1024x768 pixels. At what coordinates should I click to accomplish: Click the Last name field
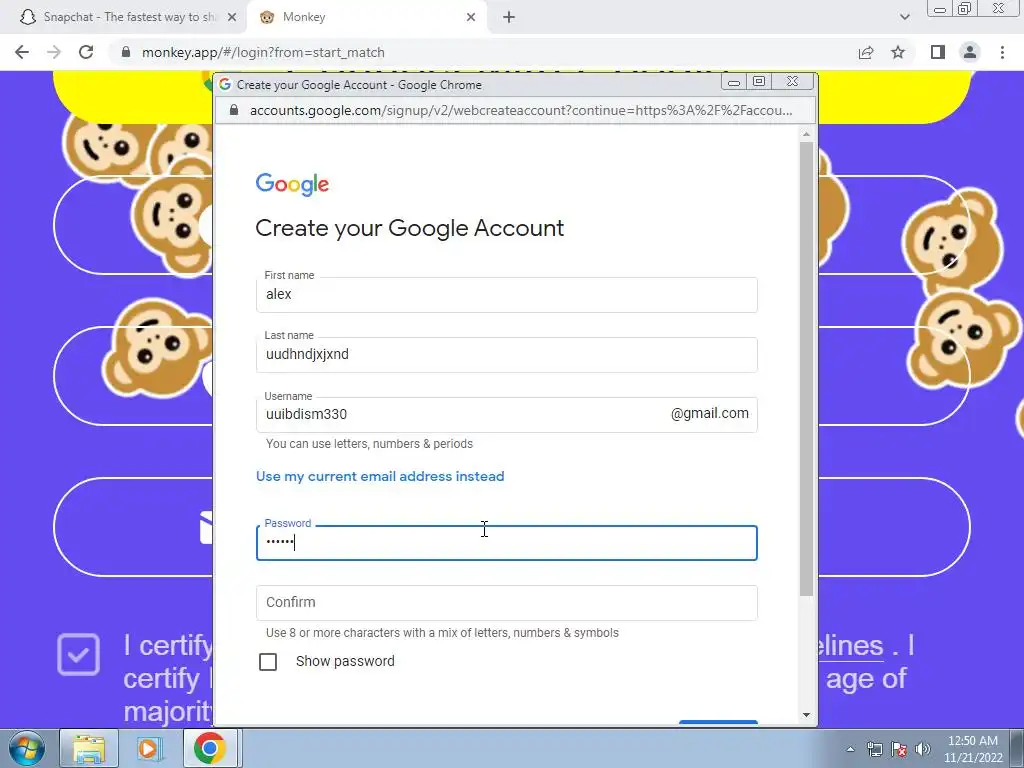tap(507, 355)
